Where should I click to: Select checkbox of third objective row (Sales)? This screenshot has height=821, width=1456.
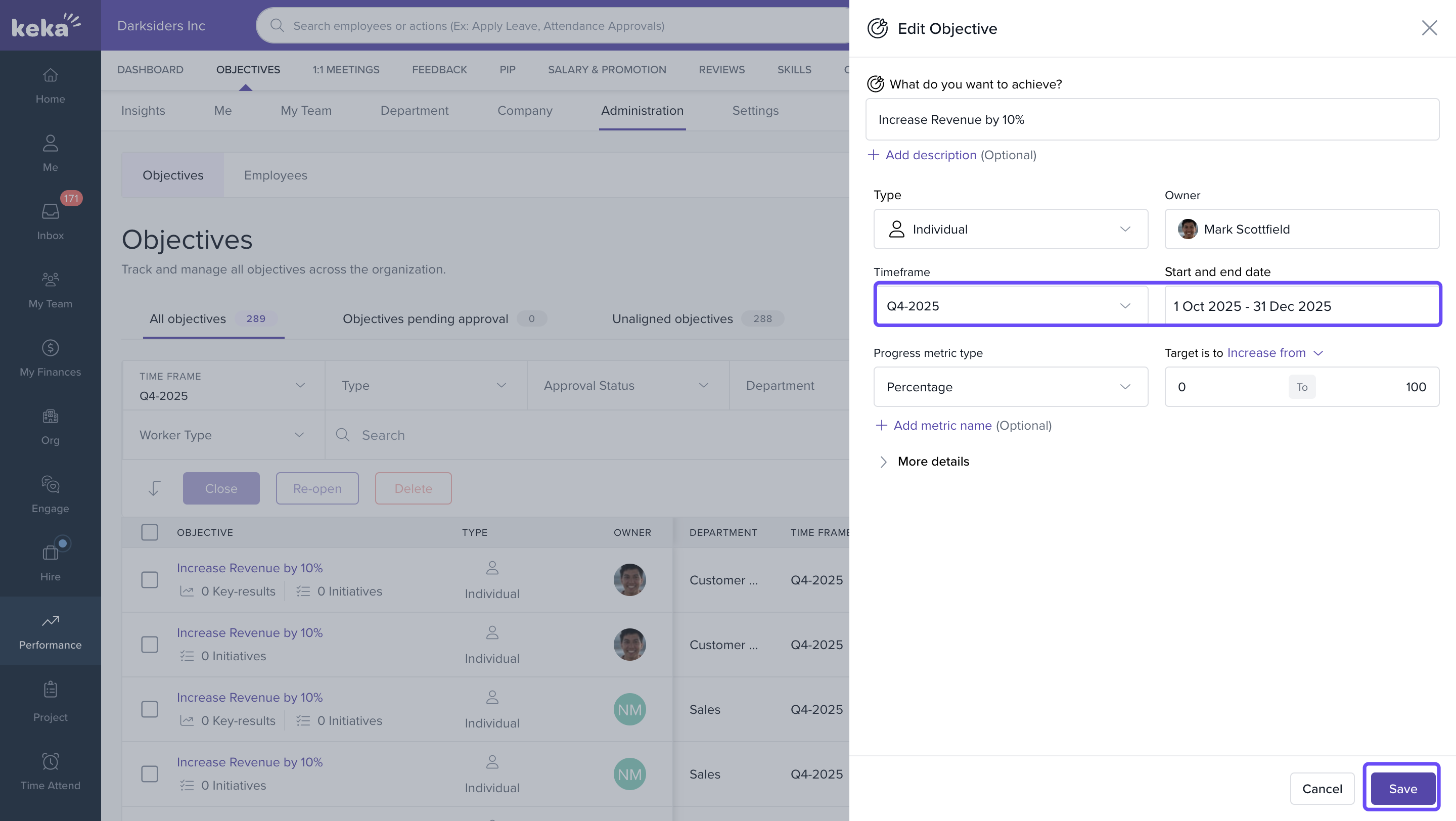click(149, 709)
